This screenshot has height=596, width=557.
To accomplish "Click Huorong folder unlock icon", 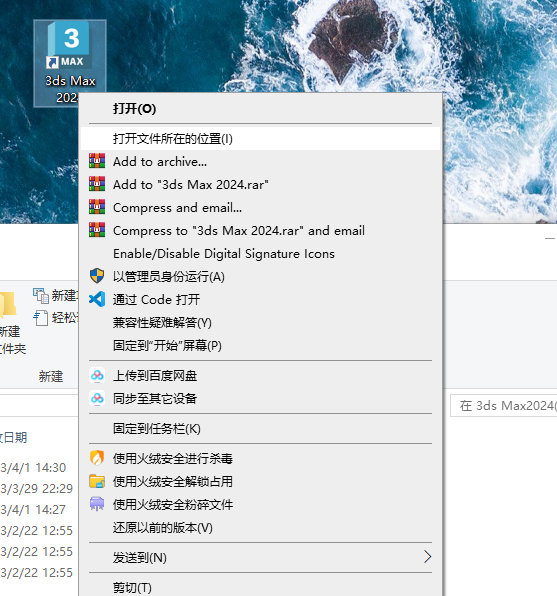I will click(97, 481).
